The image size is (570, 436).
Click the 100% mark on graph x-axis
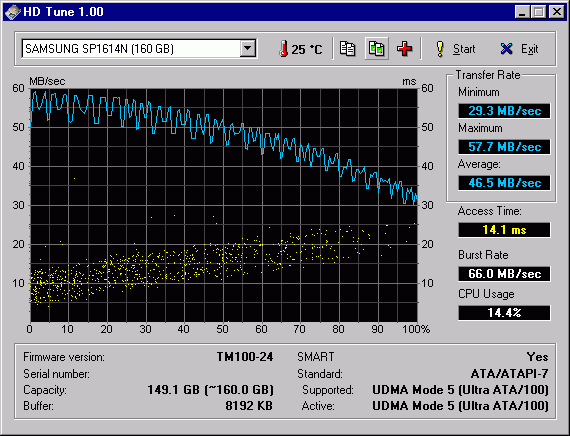point(416,329)
